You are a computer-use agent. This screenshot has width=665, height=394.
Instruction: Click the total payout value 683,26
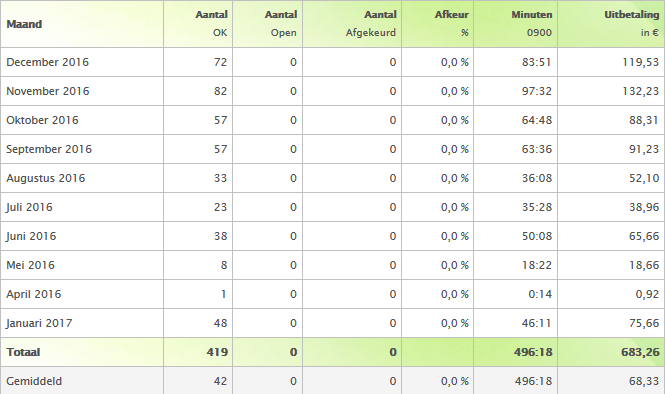coord(640,352)
